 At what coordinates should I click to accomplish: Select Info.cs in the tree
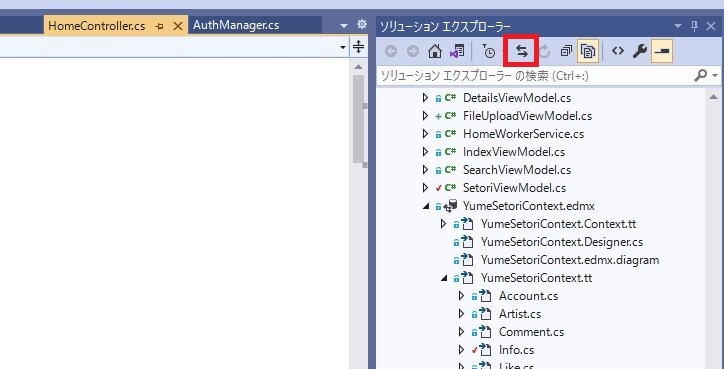point(516,350)
